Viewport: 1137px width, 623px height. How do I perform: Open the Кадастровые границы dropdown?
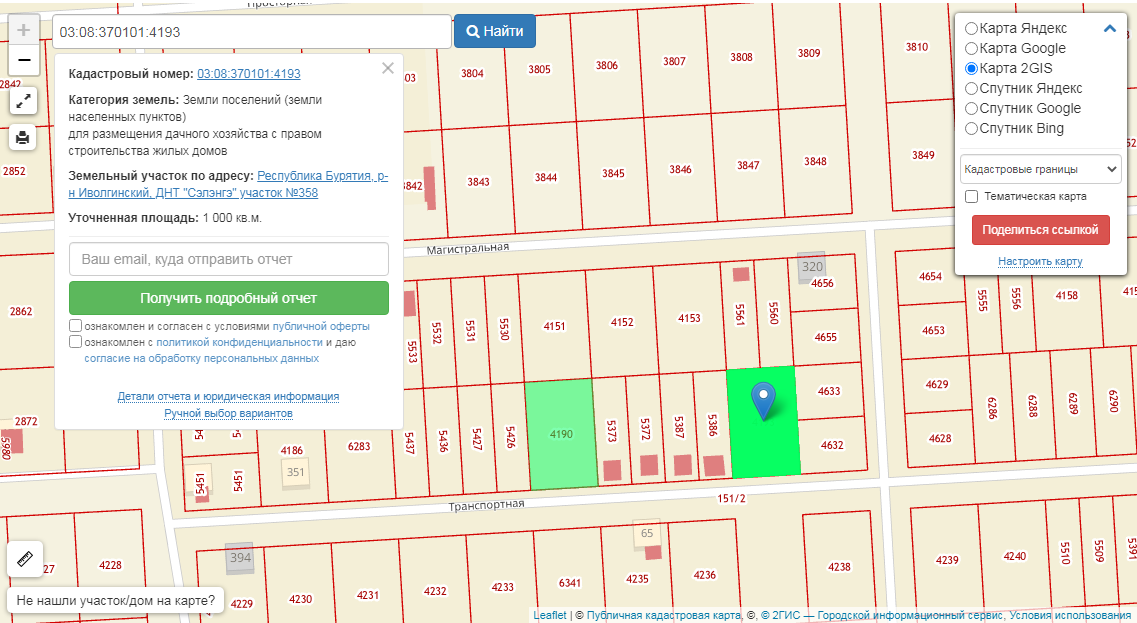tap(1041, 169)
